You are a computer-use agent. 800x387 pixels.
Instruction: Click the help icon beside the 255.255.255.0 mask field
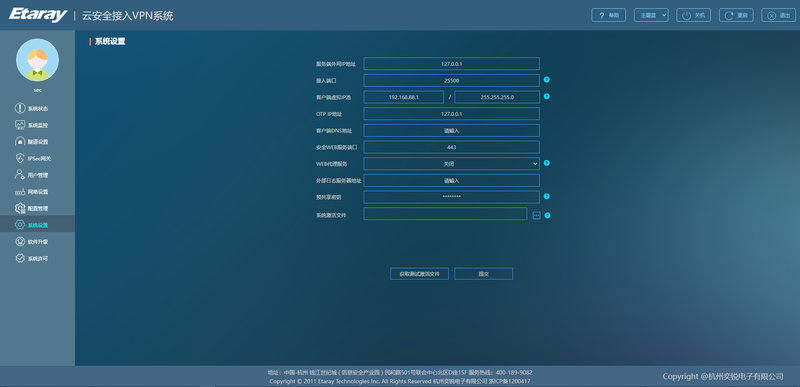tap(546, 96)
